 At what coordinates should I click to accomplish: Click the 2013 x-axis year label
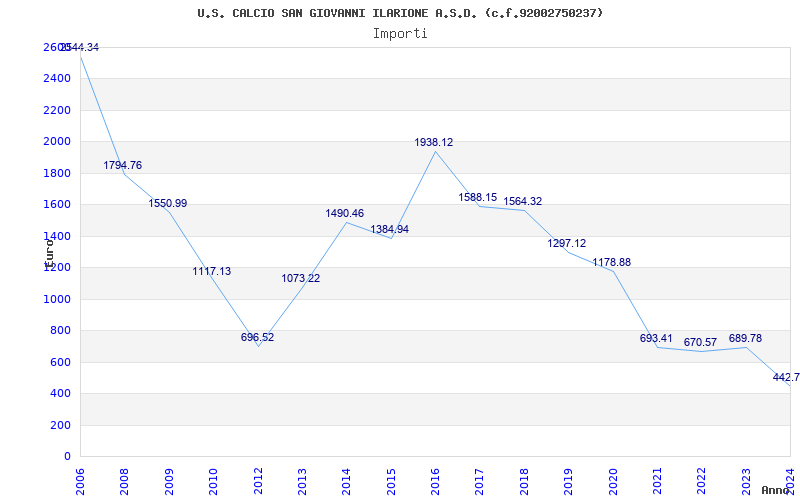point(303,481)
